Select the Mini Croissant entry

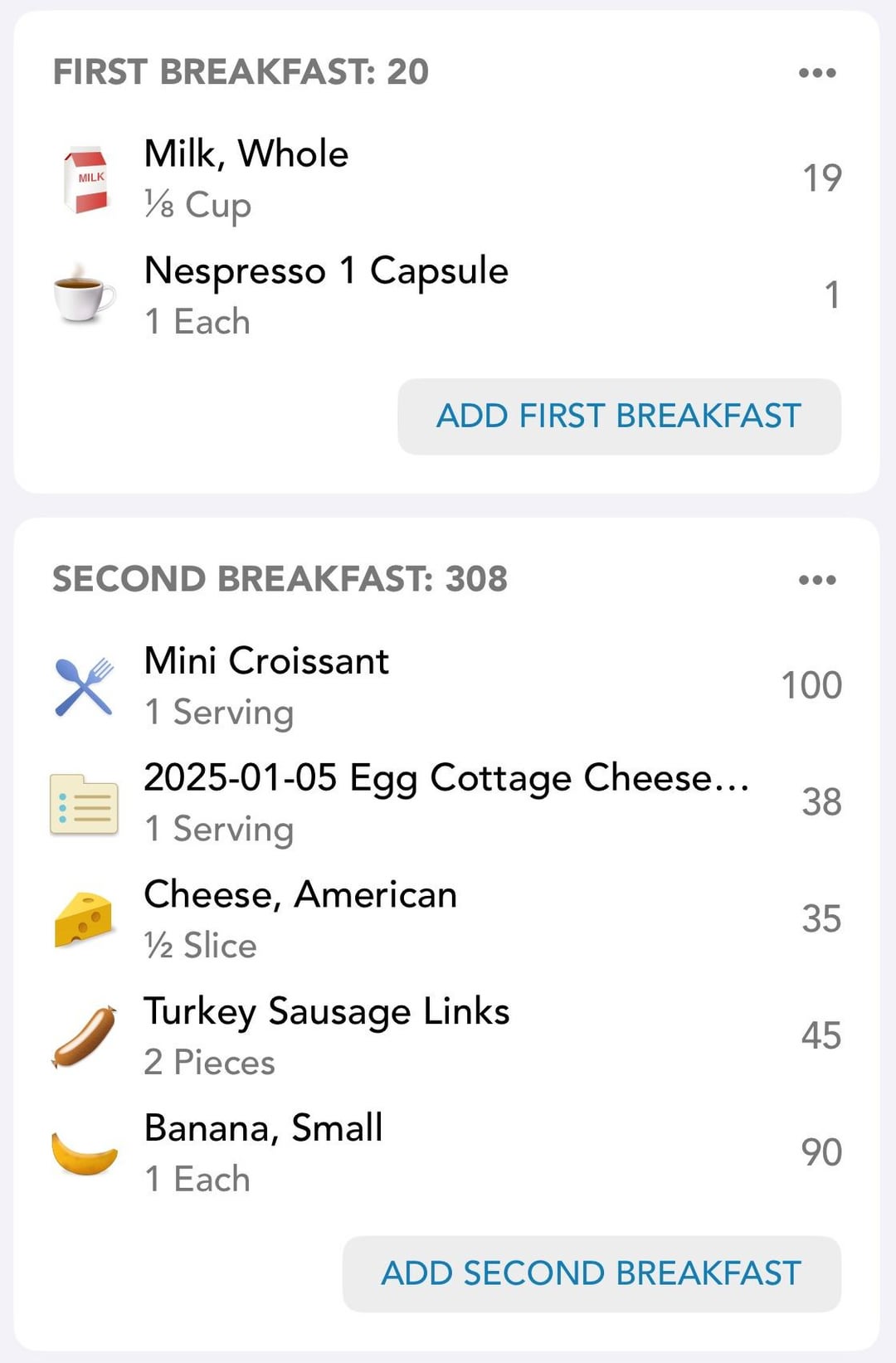point(446,686)
